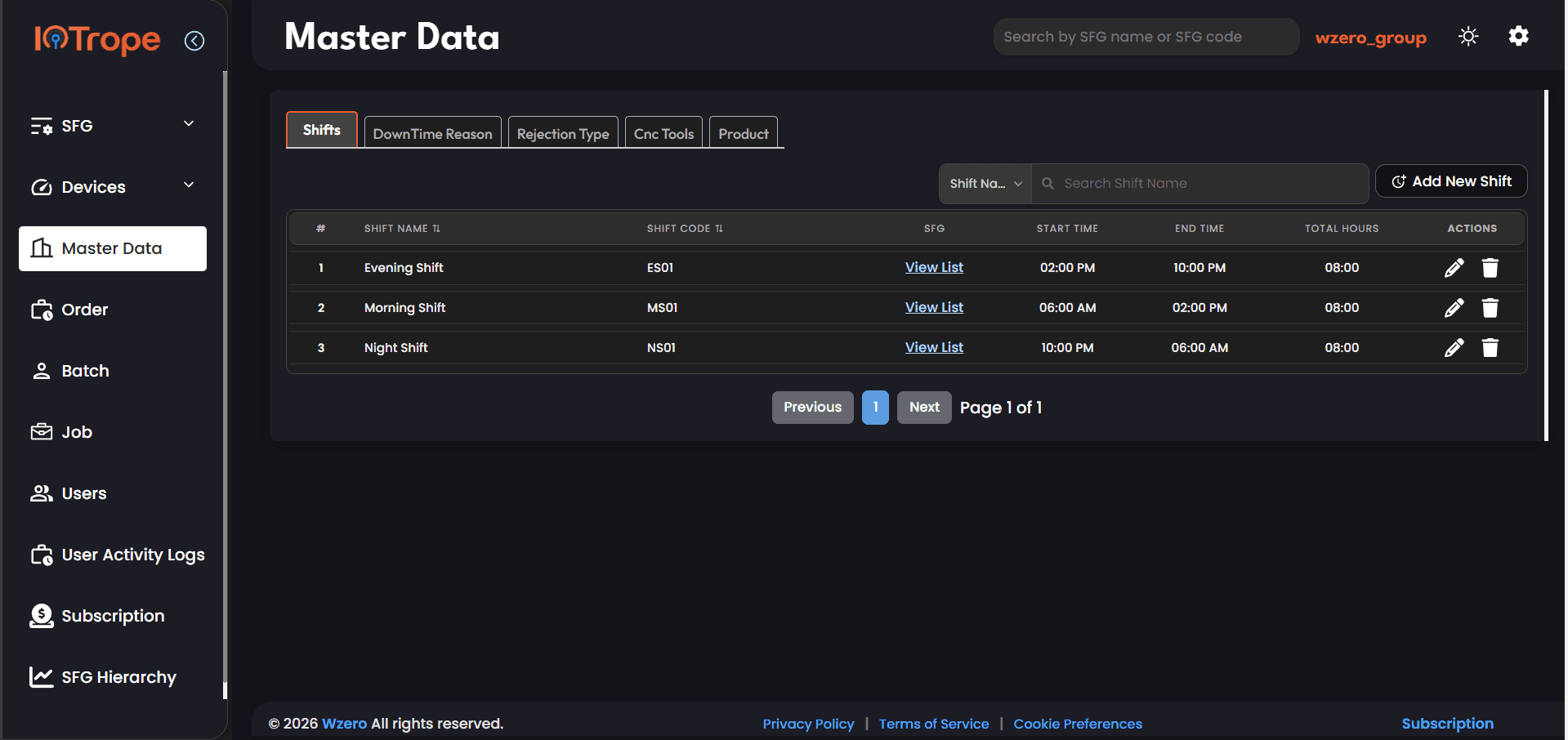This screenshot has height=740, width=1568.
Task: Switch to the DownTime Reason tab
Action: pyautogui.click(x=433, y=133)
